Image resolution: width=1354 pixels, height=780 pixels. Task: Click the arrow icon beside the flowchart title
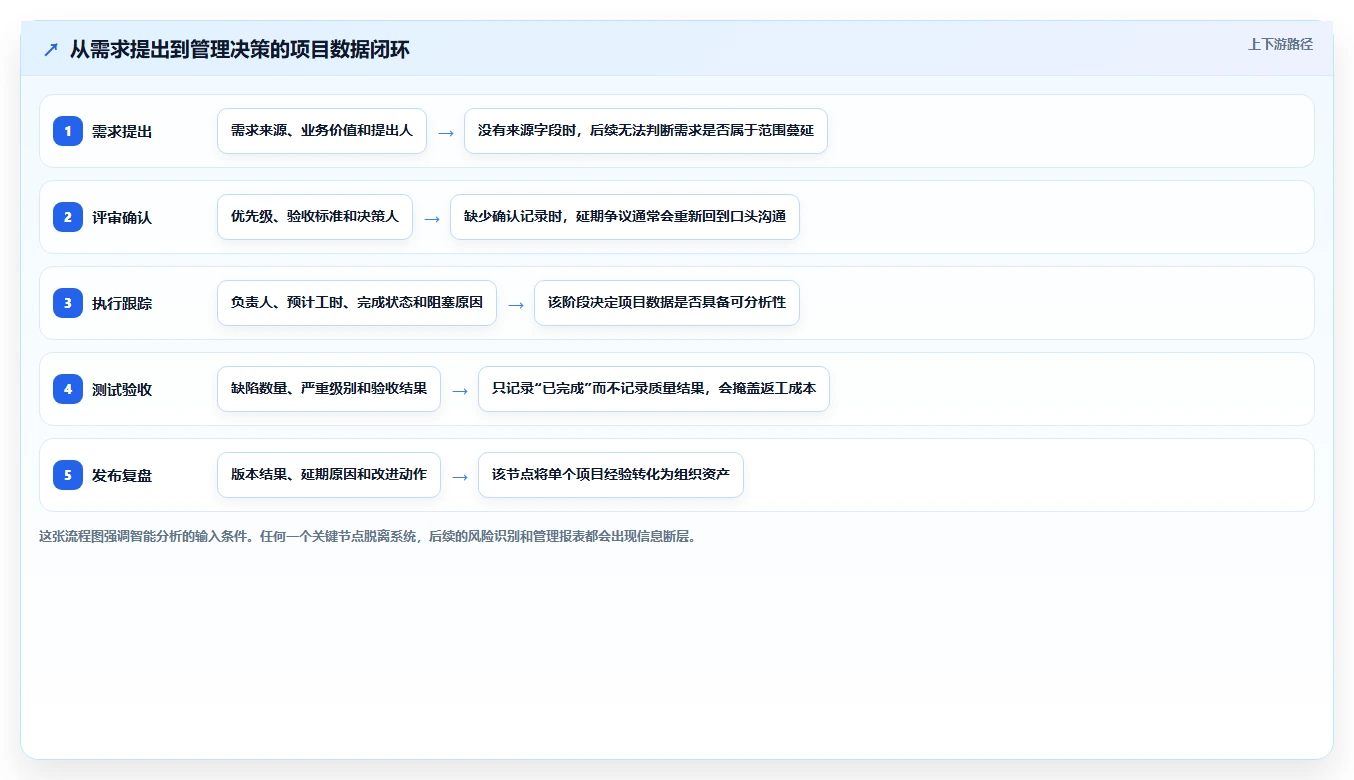coord(51,50)
